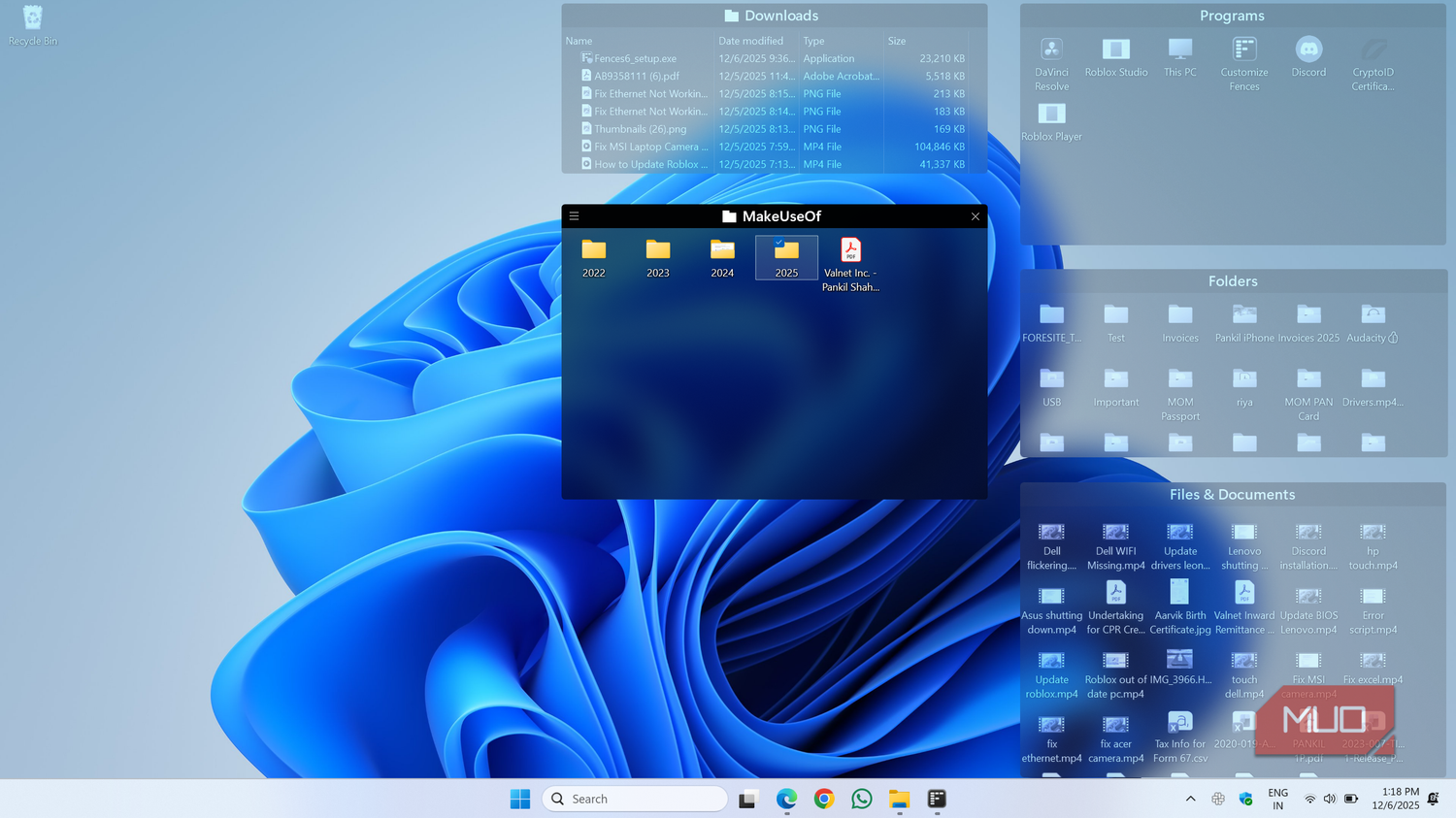Open Customize Fences shortcut
The height and width of the screenshot is (818, 1456).
(1244, 64)
